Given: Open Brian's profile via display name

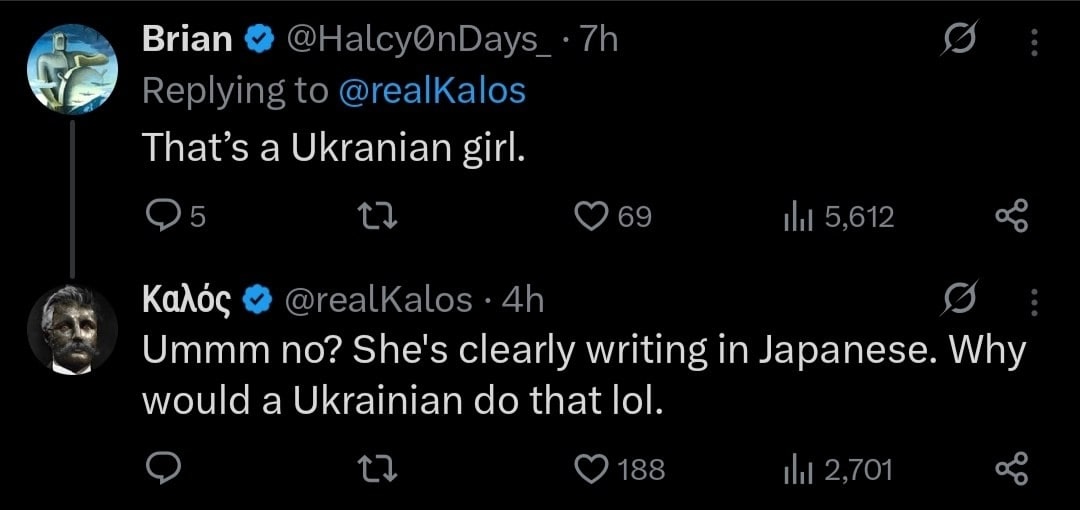Looking at the screenshot, I should (x=188, y=39).
